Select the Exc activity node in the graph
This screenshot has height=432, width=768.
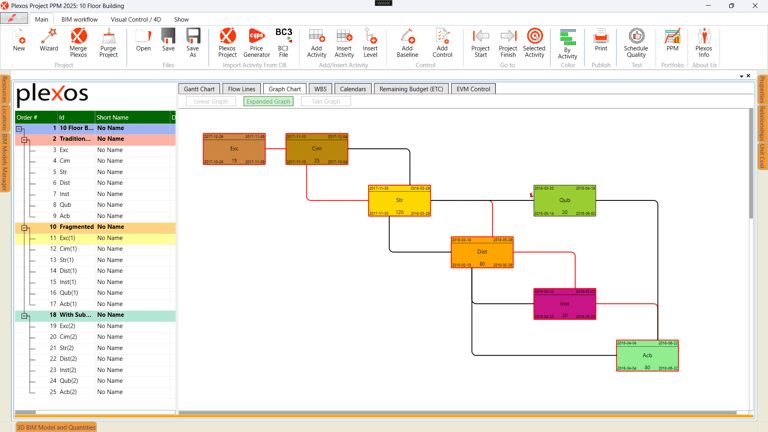tap(234, 149)
